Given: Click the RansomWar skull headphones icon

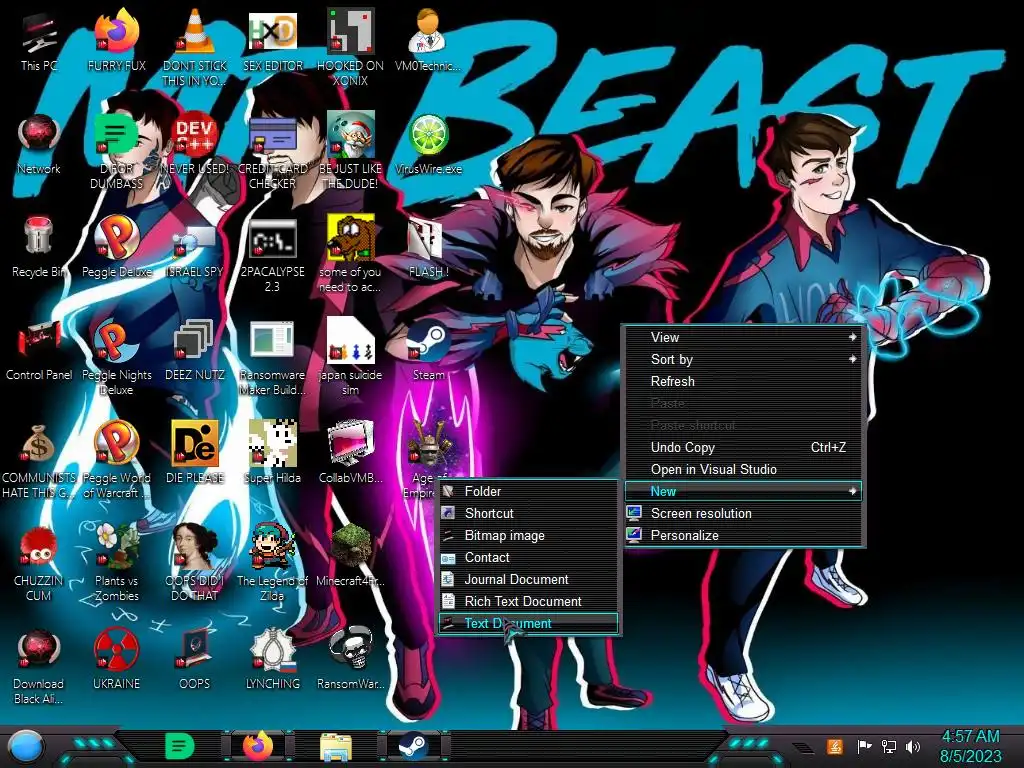Looking at the screenshot, I should (350, 660).
